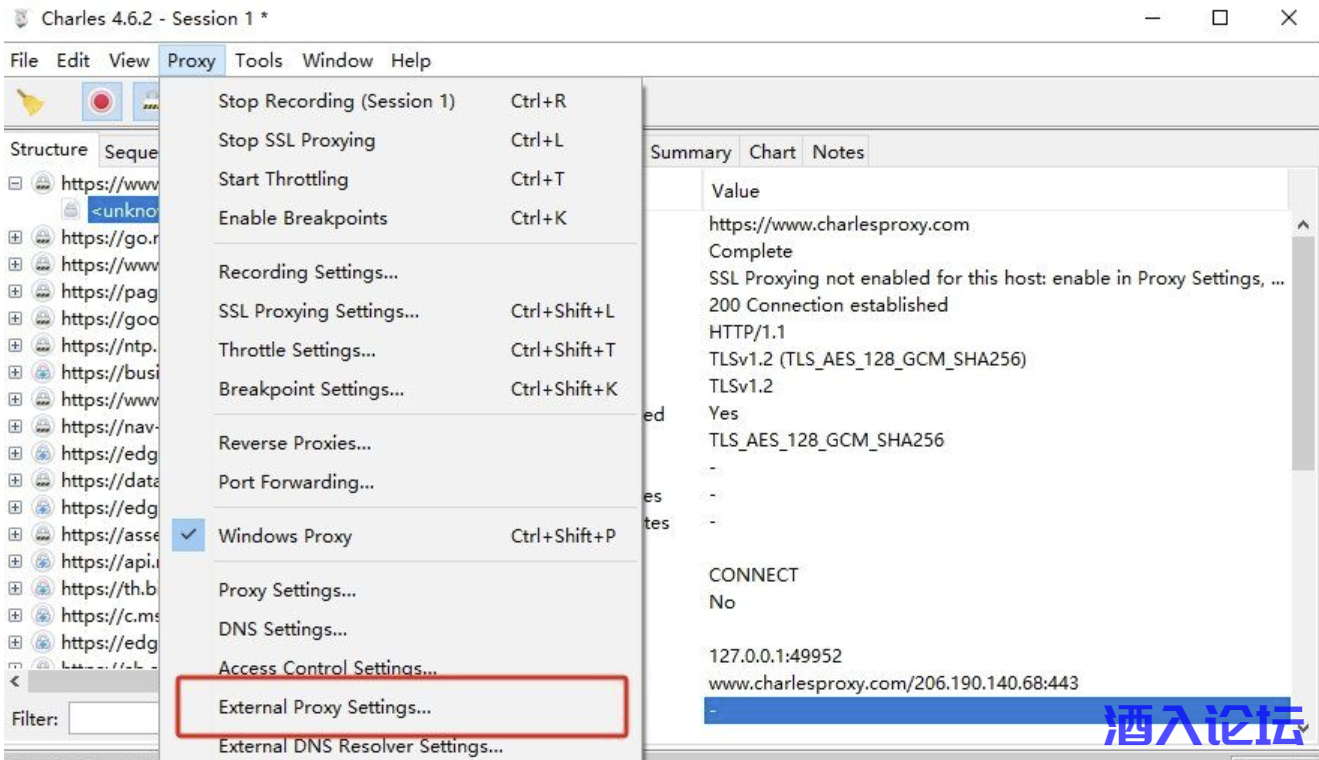
Task: Click the lock icon beside the unknown entry
Action: click(71, 211)
